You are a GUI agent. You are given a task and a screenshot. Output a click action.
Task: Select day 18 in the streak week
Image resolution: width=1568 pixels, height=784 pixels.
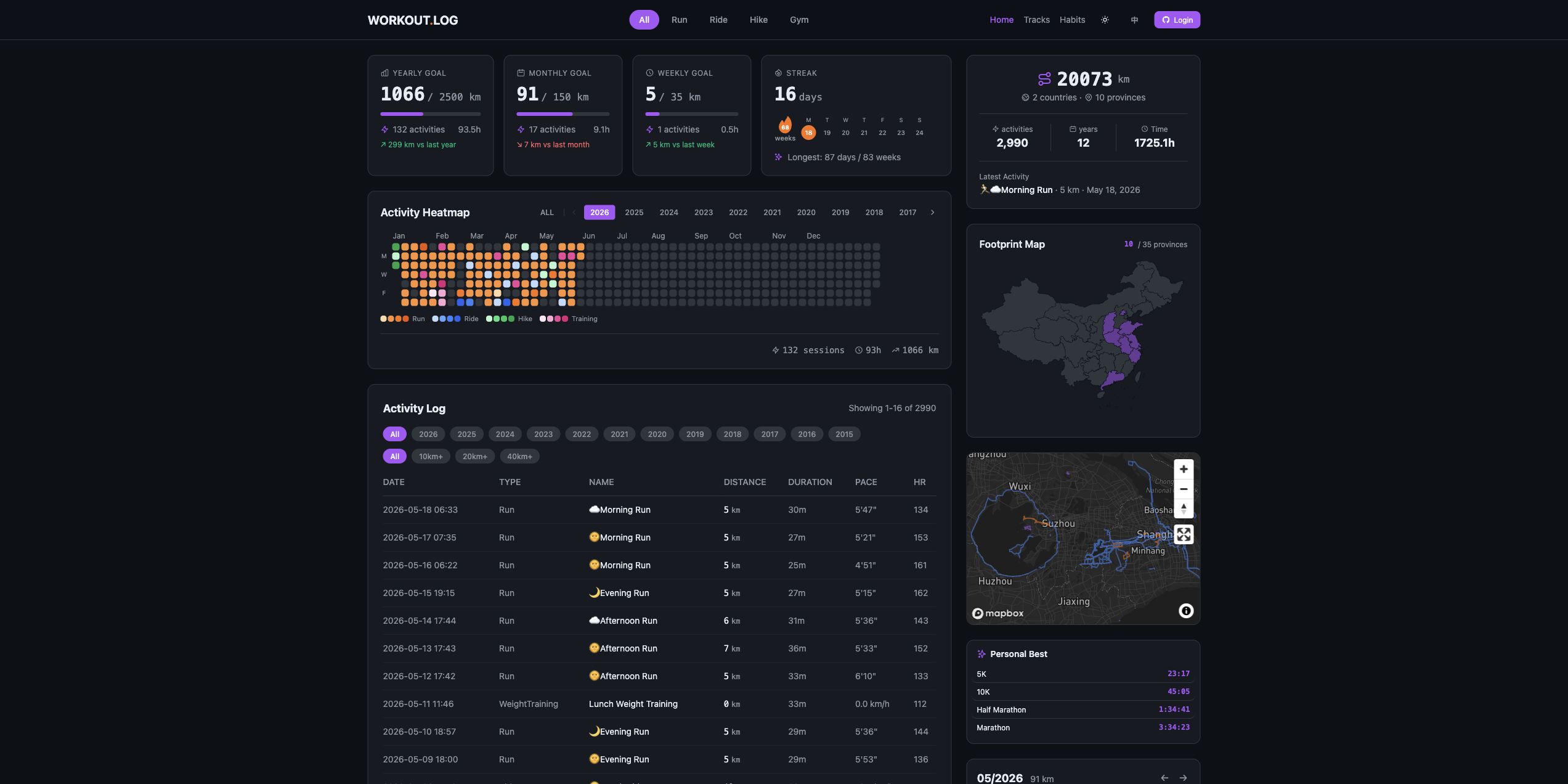point(808,133)
